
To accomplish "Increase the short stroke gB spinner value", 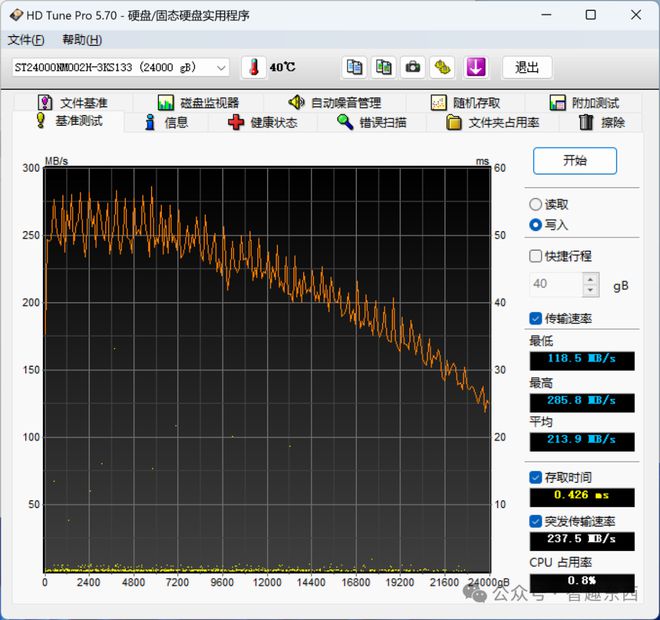I will click(x=591, y=279).
